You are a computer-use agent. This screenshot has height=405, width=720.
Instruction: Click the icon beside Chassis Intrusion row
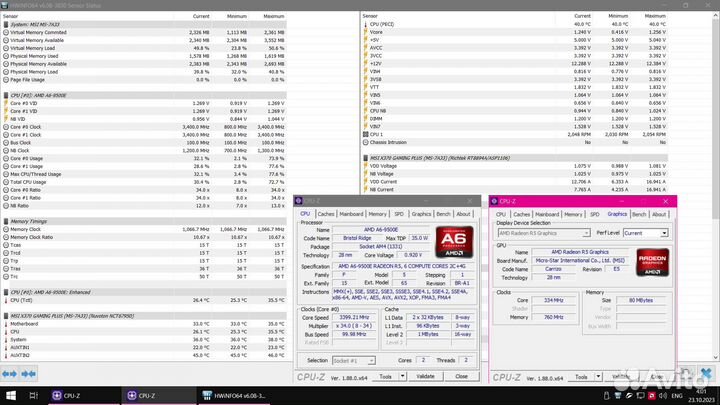point(366,142)
